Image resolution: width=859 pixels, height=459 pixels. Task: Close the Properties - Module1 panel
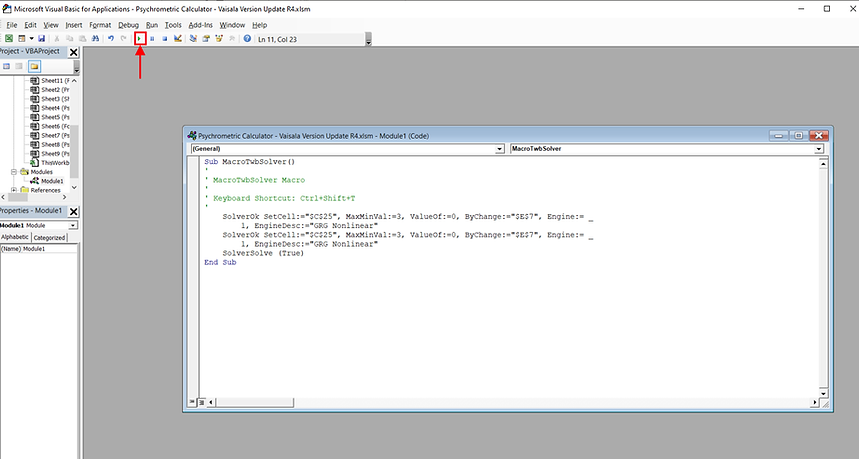click(73, 211)
